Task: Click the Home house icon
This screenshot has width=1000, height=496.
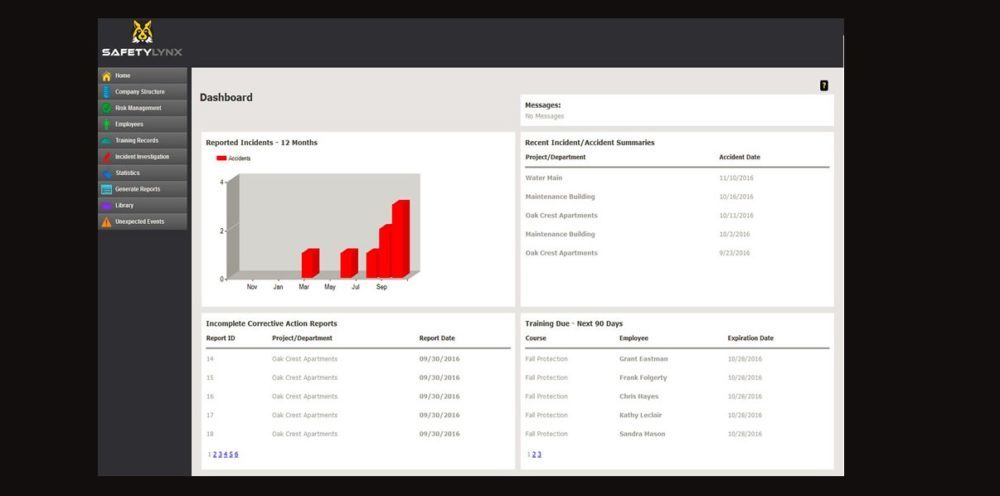Action: pyautogui.click(x=106, y=76)
